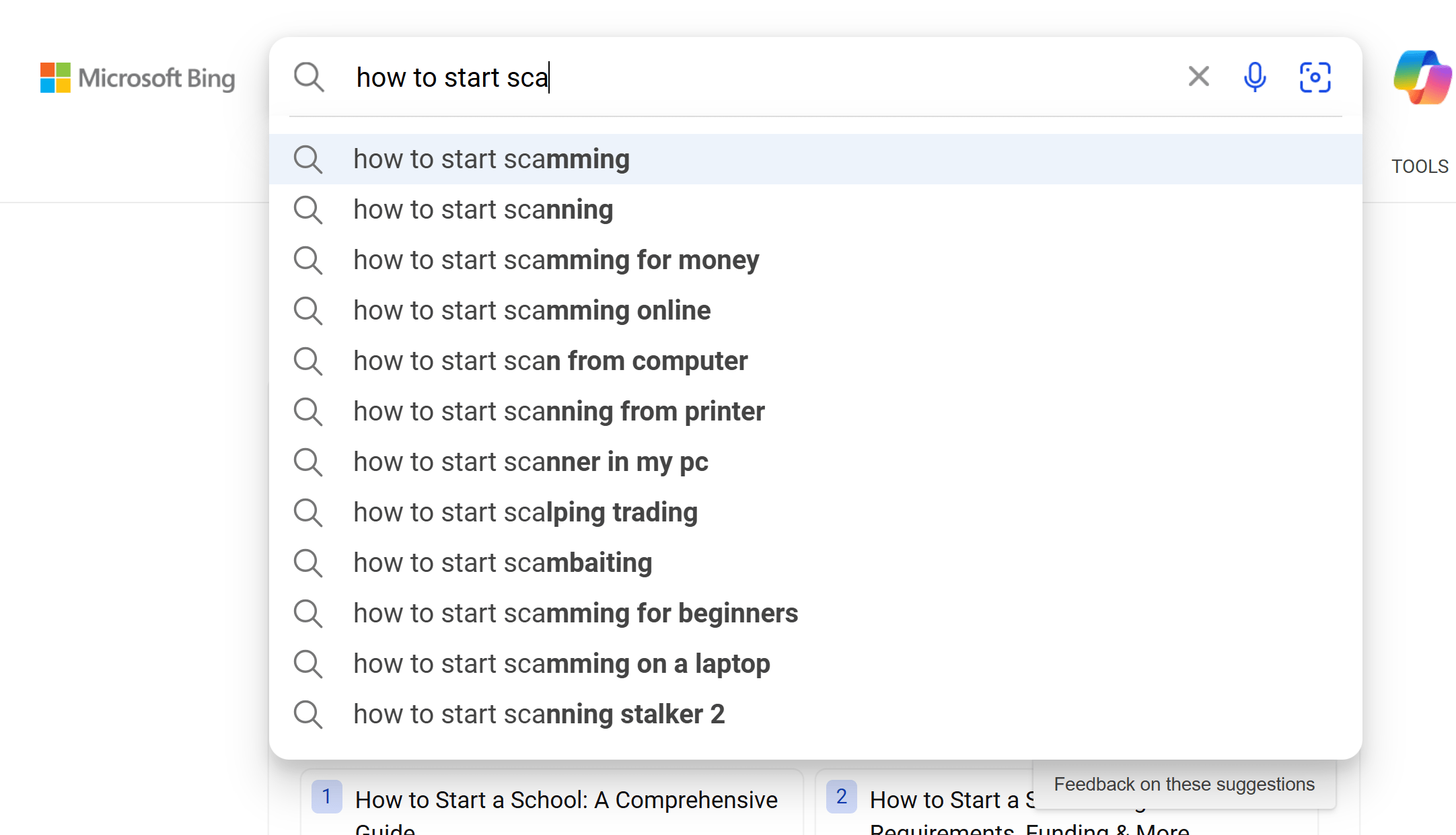Select suggestion 'how to start scanning'
1456x835 pixels.
(483, 210)
